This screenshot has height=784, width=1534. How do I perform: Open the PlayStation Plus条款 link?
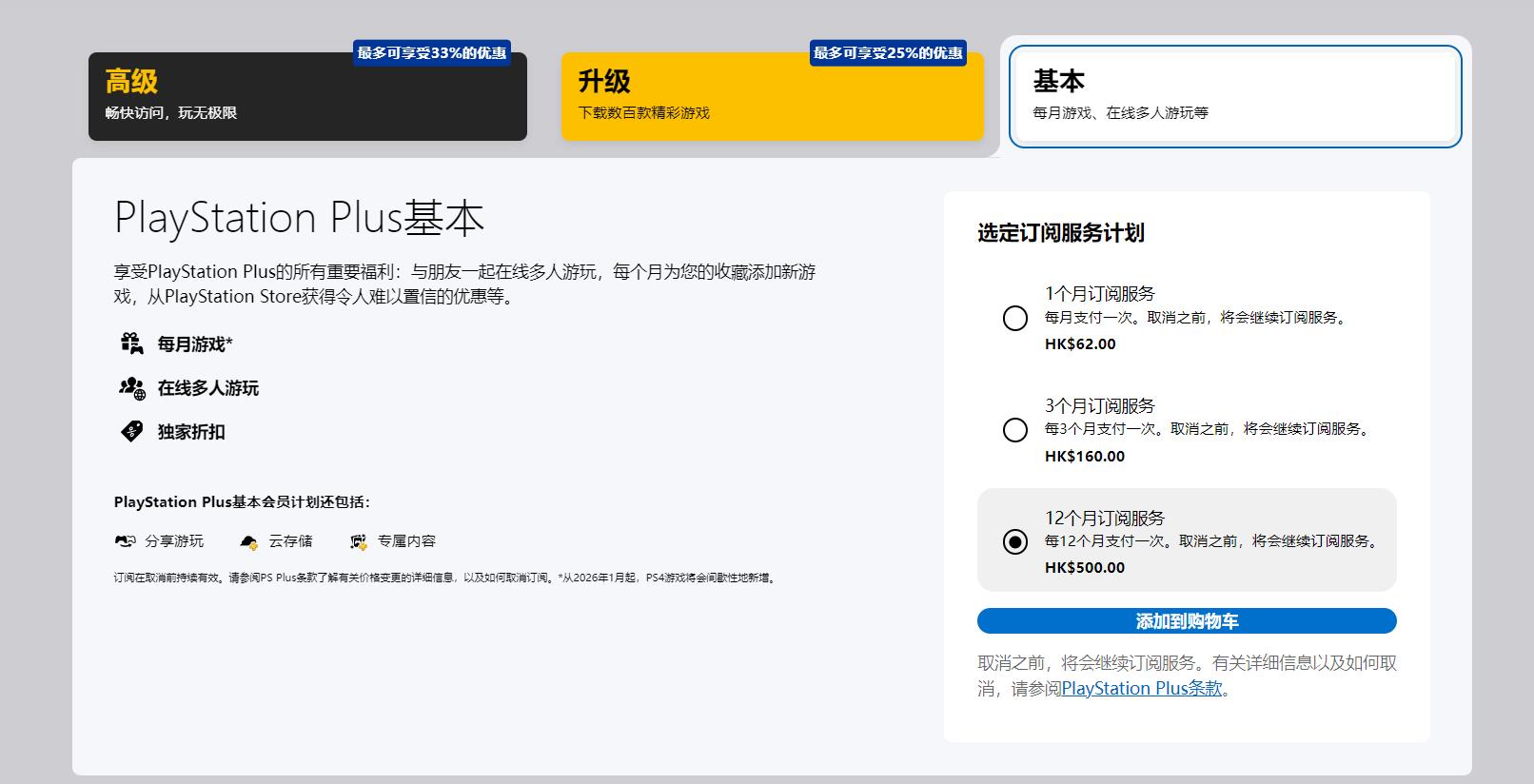pos(1141,688)
